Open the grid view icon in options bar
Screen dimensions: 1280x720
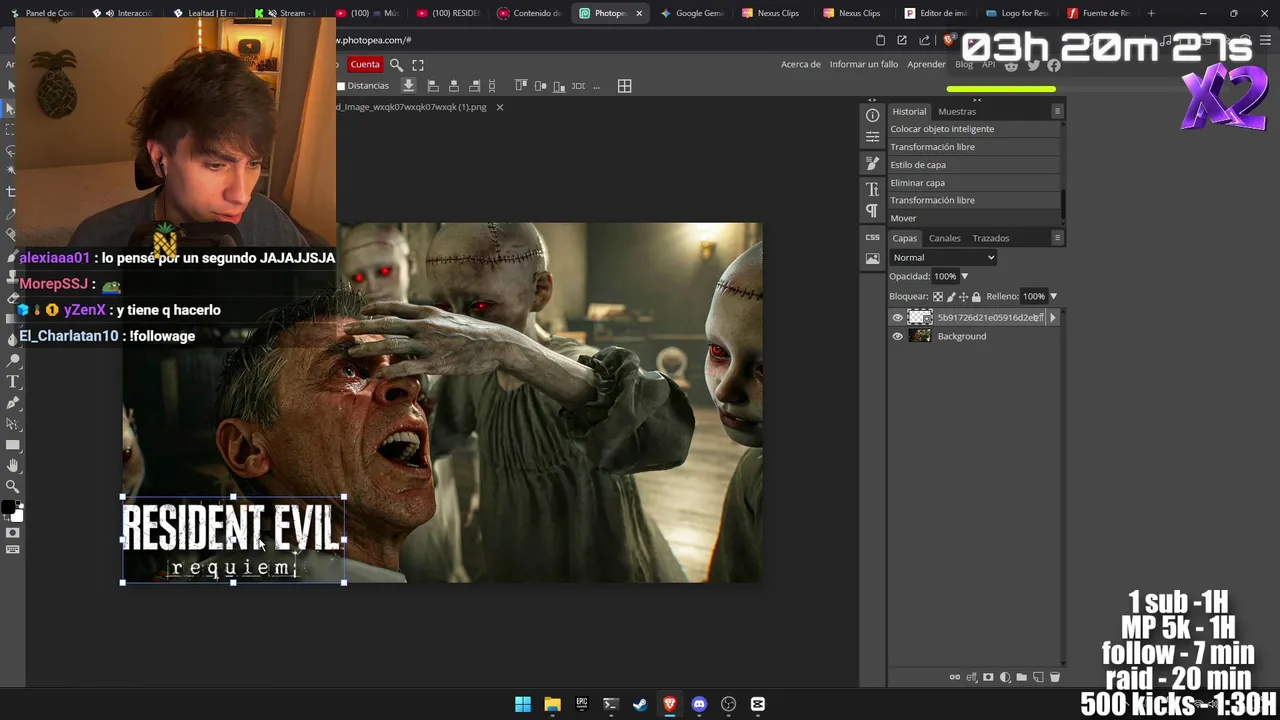(x=624, y=86)
